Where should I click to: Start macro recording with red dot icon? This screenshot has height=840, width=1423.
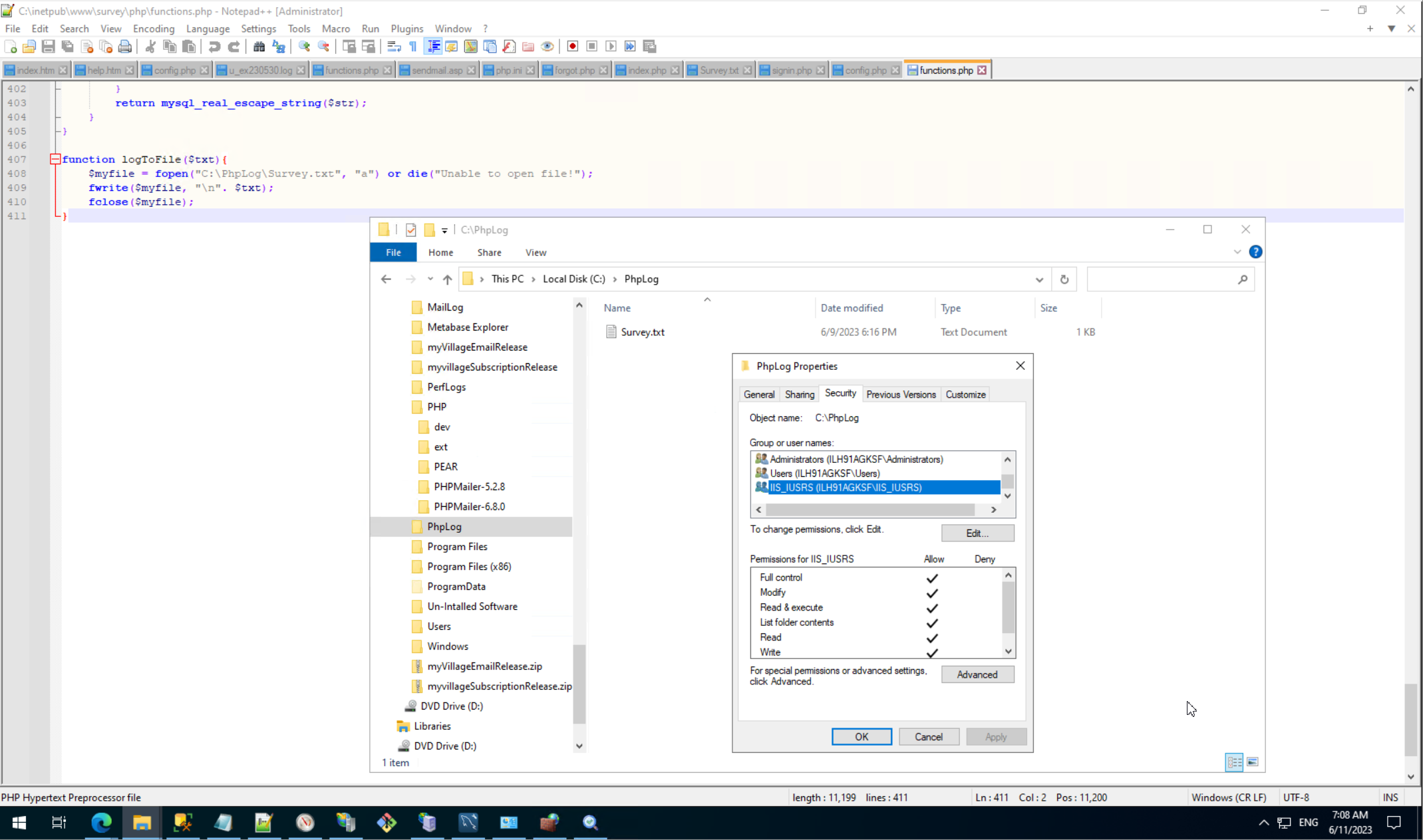(x=572, y=47)
